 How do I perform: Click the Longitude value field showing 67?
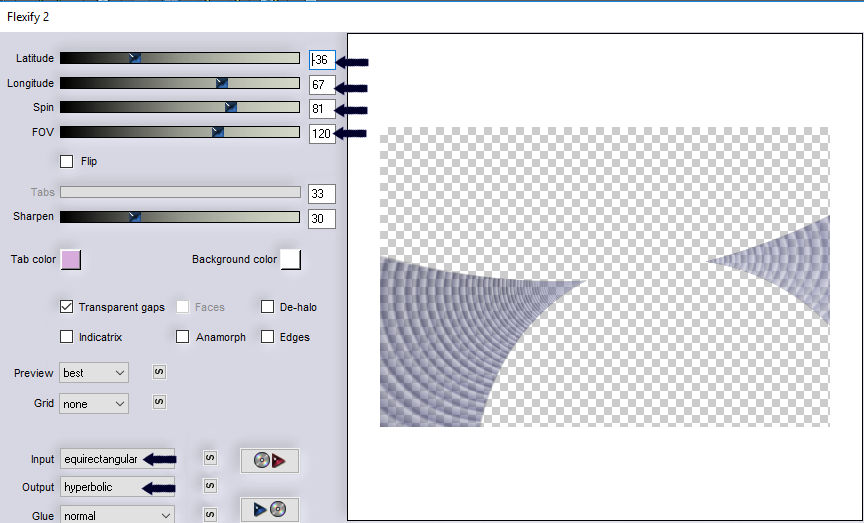[322, 85]
